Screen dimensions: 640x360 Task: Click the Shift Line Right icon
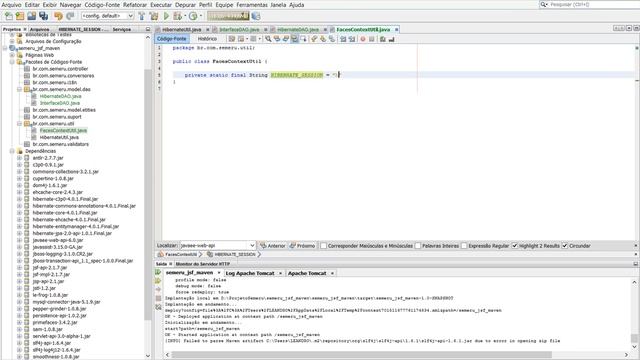pos(352,39)
